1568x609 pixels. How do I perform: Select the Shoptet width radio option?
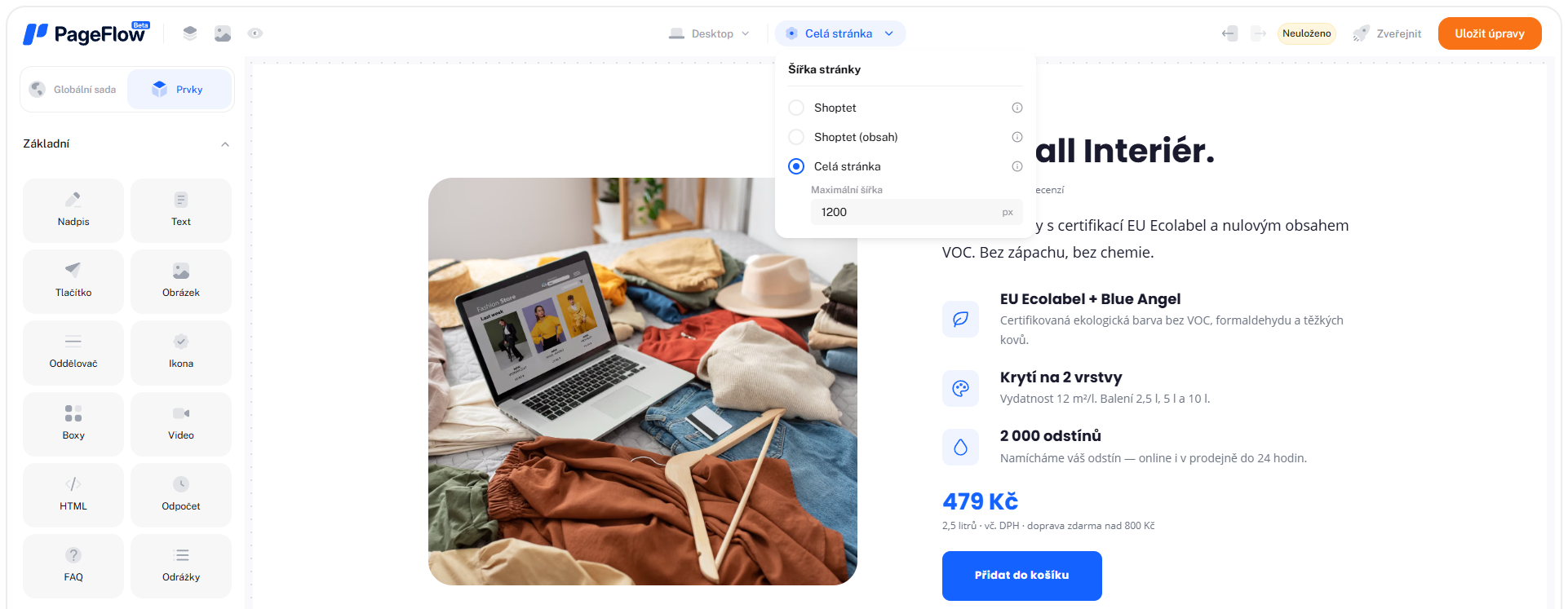[x=796, y=108]
